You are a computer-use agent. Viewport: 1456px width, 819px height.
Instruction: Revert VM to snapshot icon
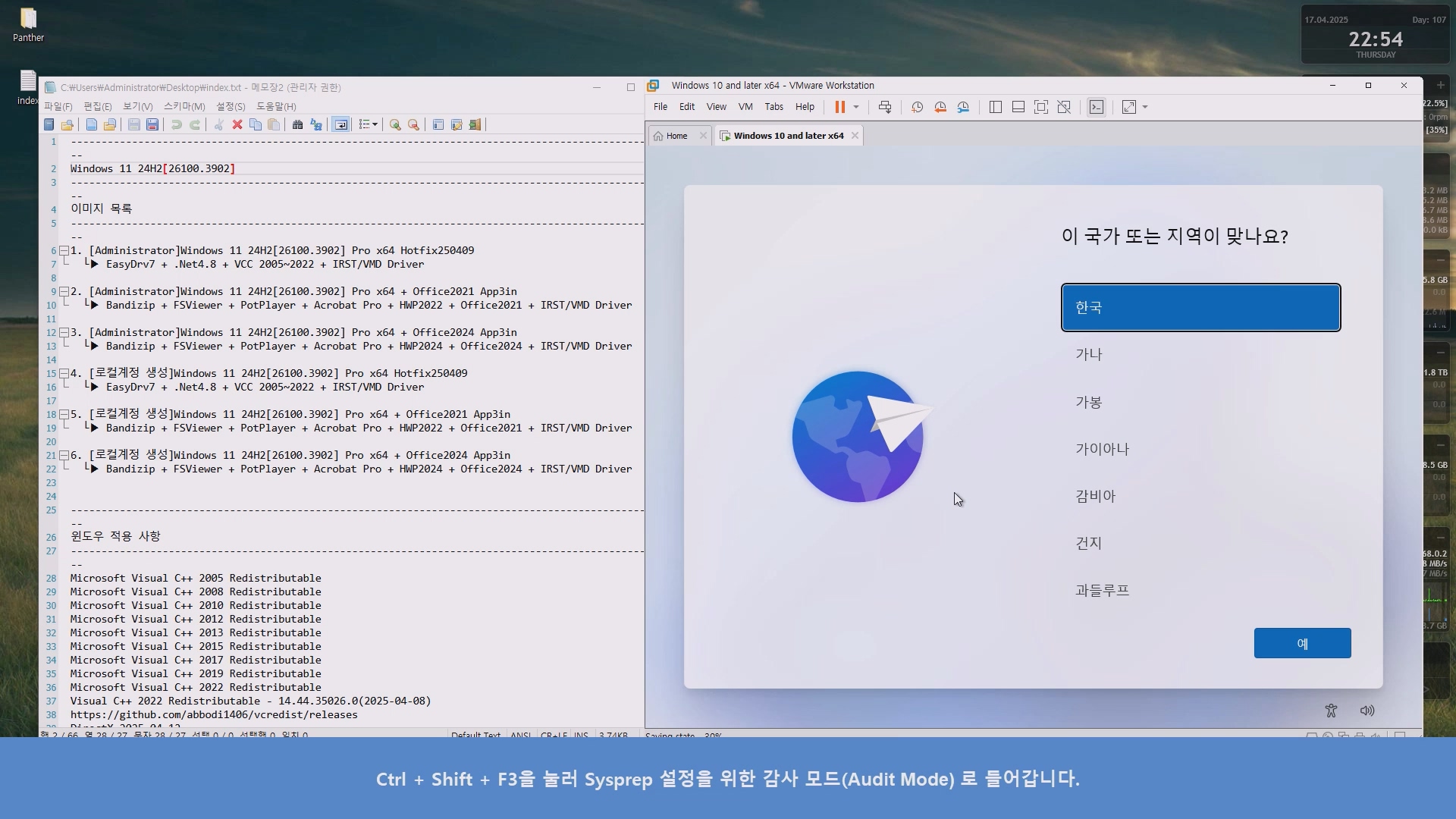[x=940, y=107]
